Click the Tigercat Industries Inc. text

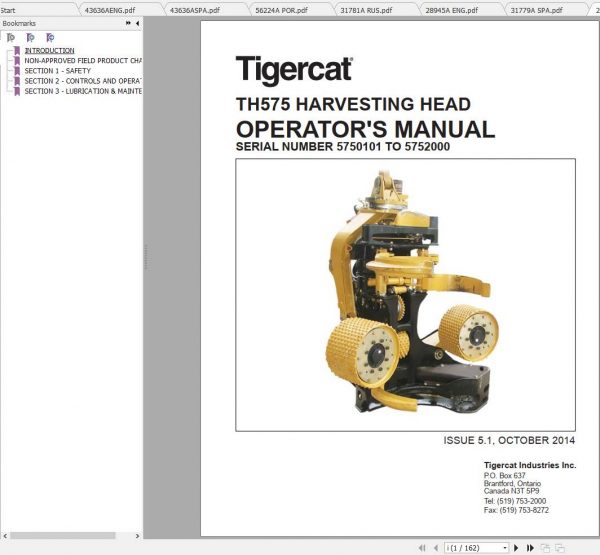[x=530, y=465]
